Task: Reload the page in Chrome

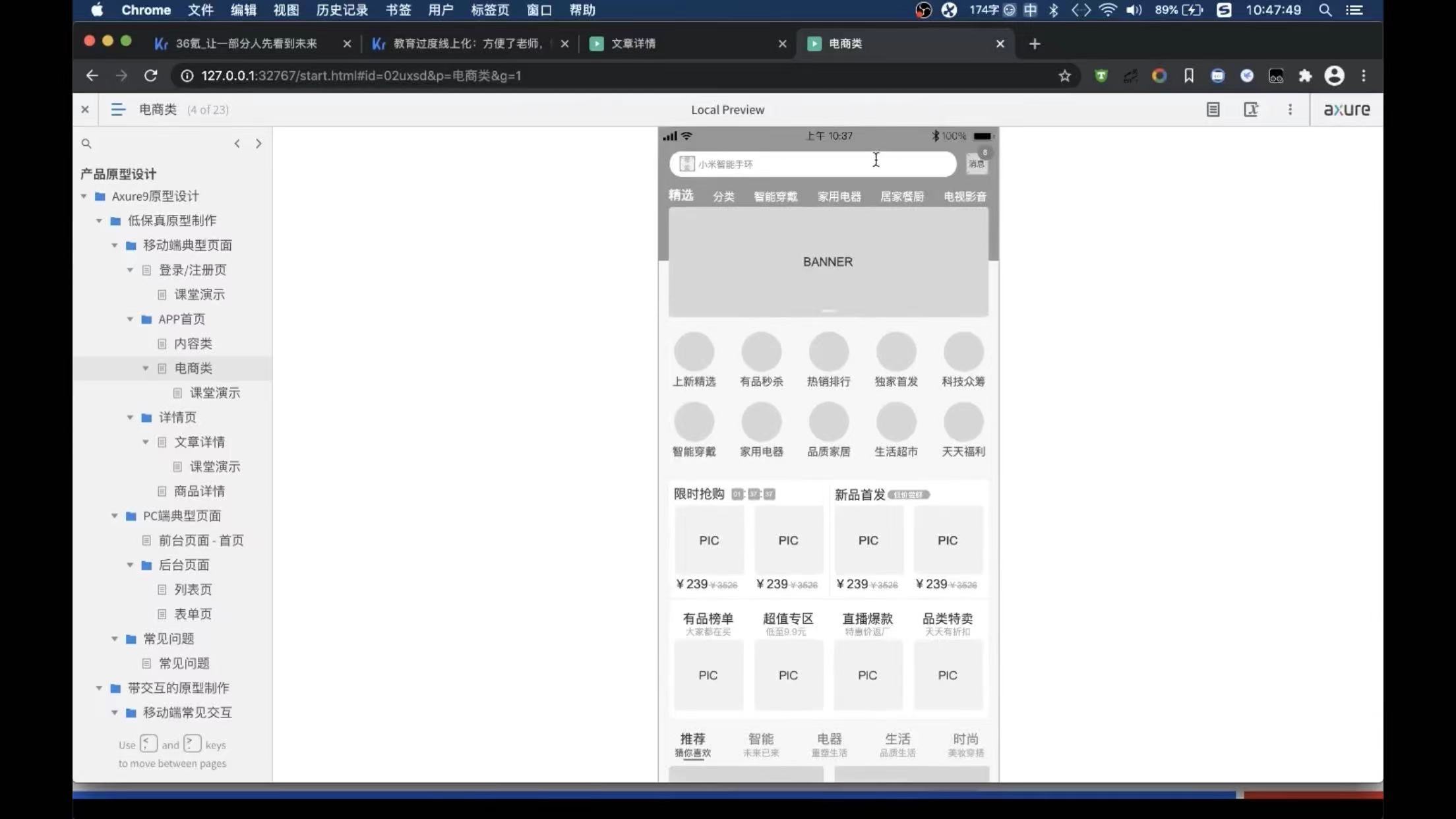Action: [150, 76]
